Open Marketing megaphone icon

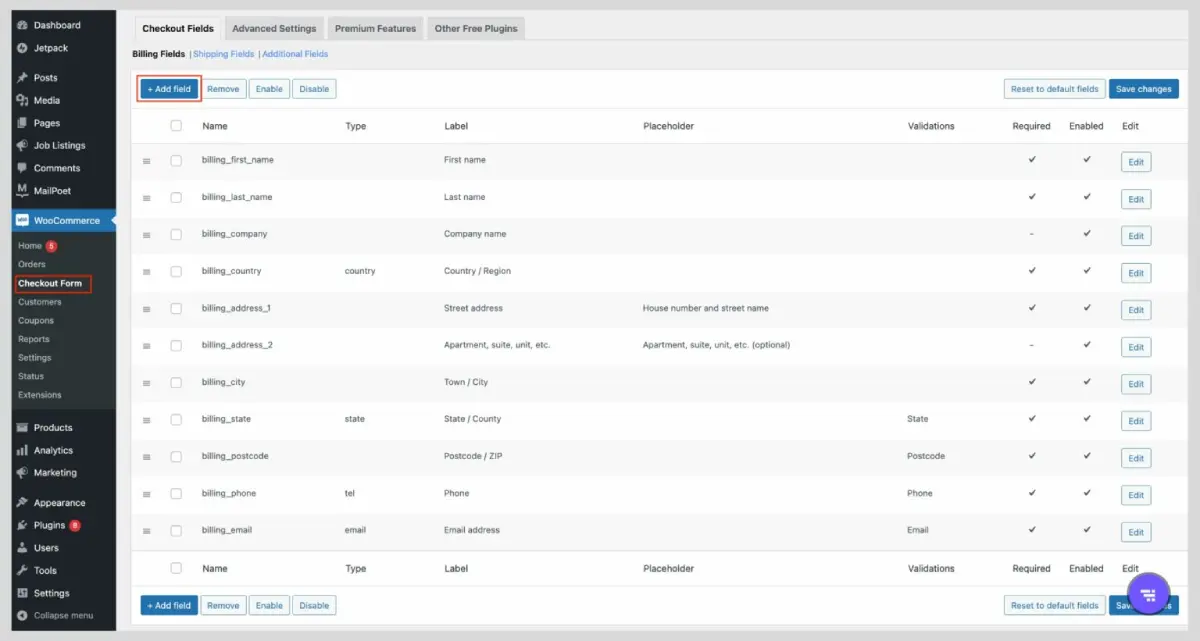tap(22, 473)
